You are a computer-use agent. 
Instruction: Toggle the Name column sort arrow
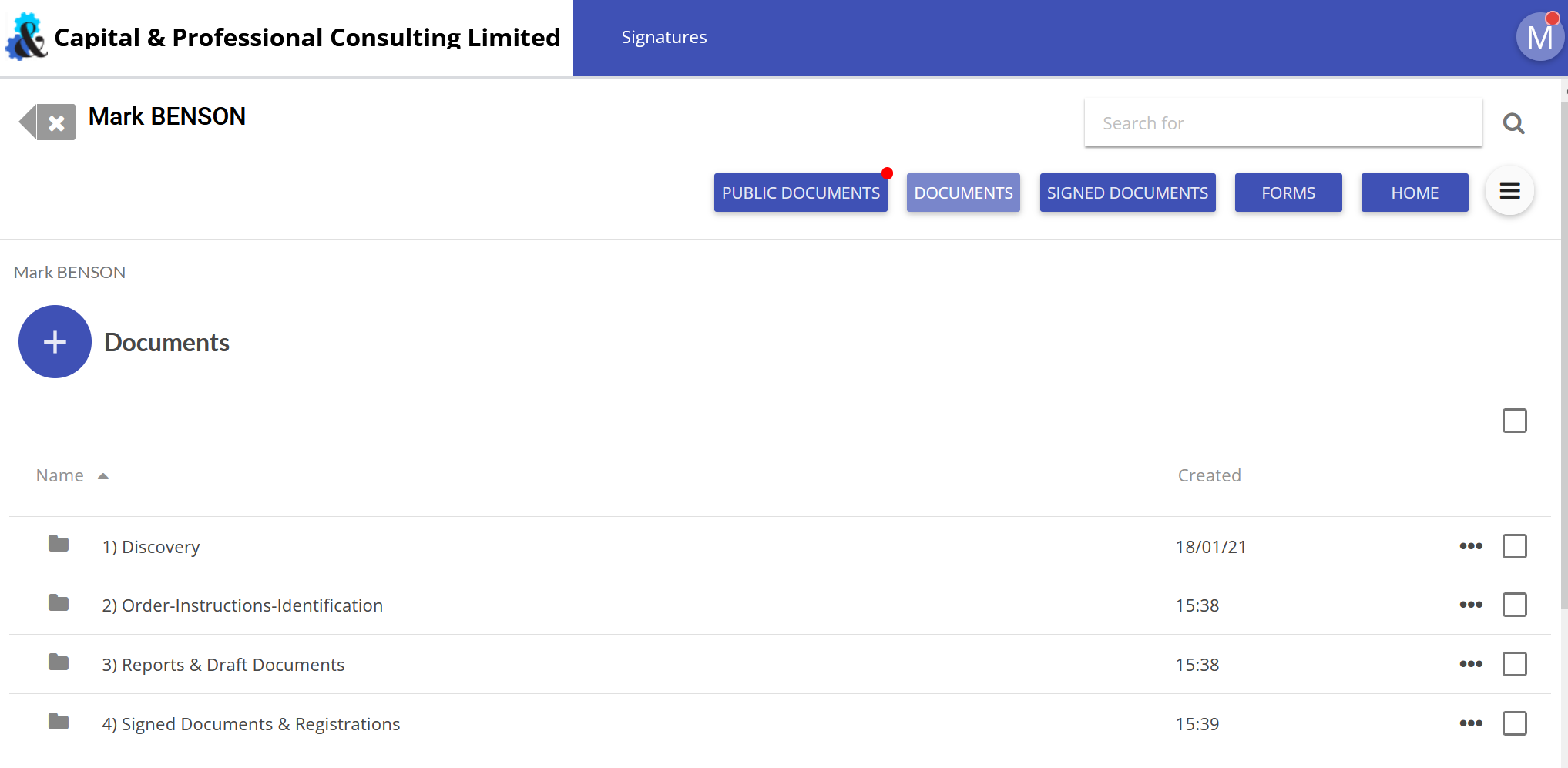coord(103,475)
